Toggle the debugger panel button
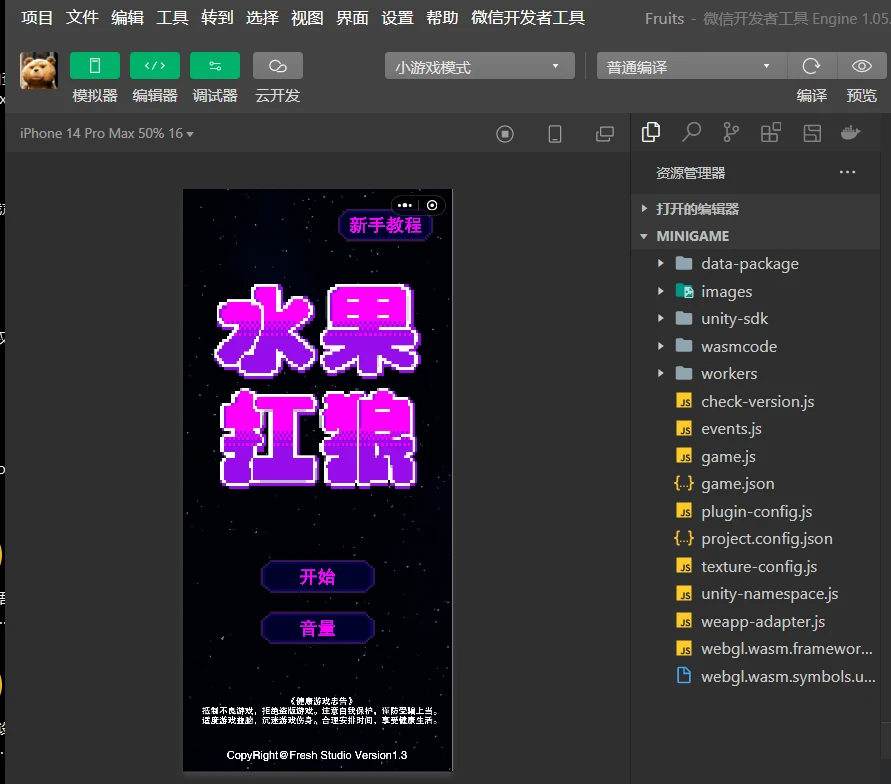Viewport: 891px width, 784px height. click(215, 66)
